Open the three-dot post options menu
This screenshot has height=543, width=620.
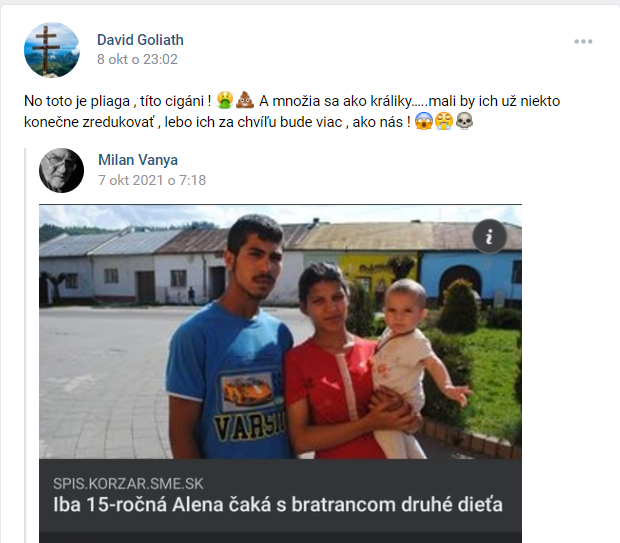(583, 42)
